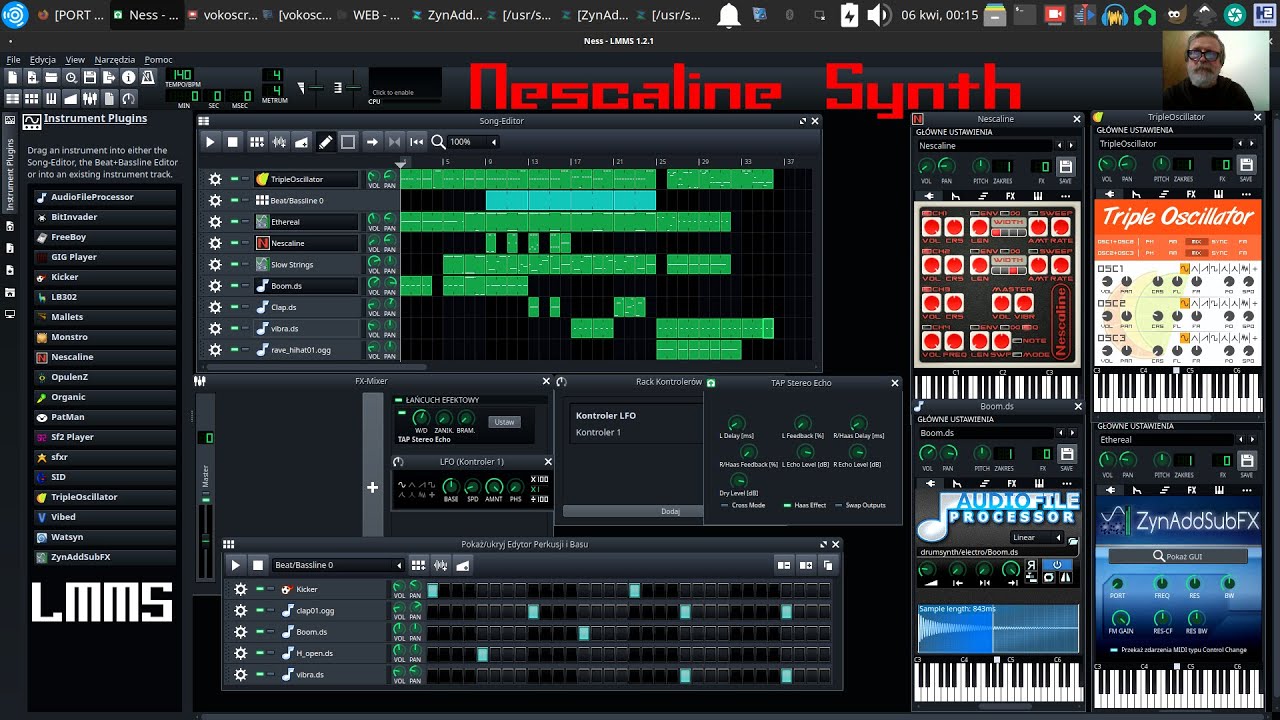
Task: Click the tempo 140 BPM display
Action: [x=181, y=76]
